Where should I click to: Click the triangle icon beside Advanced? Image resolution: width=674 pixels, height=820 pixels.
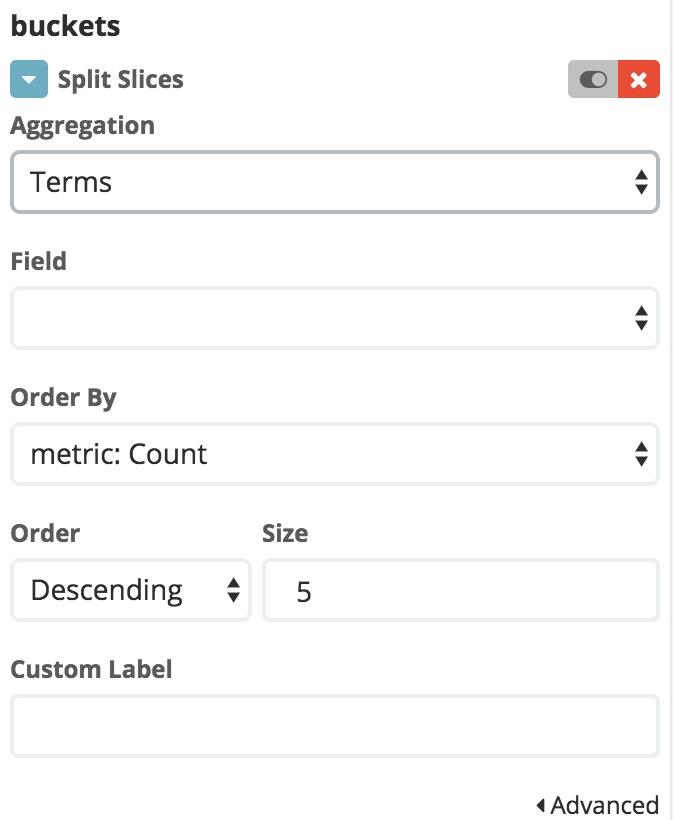point(541,805)
